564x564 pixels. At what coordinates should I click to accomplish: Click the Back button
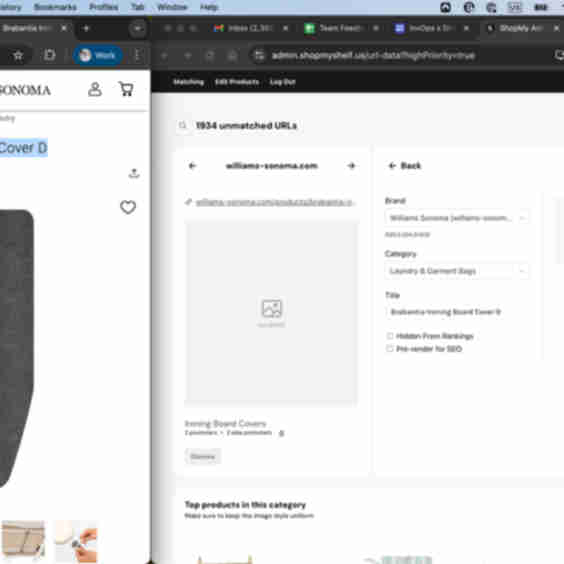pos(405,166)
